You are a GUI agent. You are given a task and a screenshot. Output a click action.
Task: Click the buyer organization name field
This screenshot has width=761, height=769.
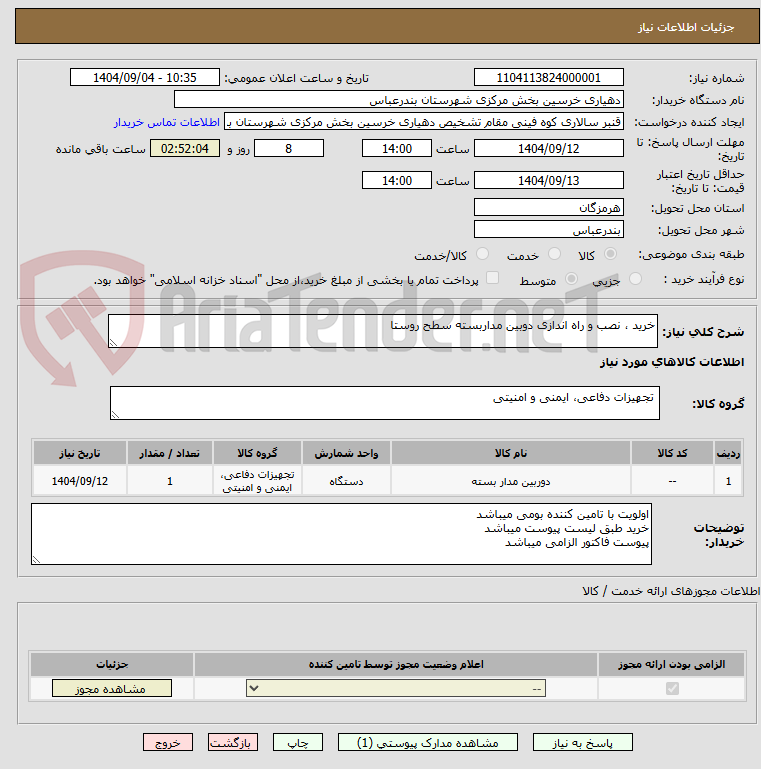399,100
